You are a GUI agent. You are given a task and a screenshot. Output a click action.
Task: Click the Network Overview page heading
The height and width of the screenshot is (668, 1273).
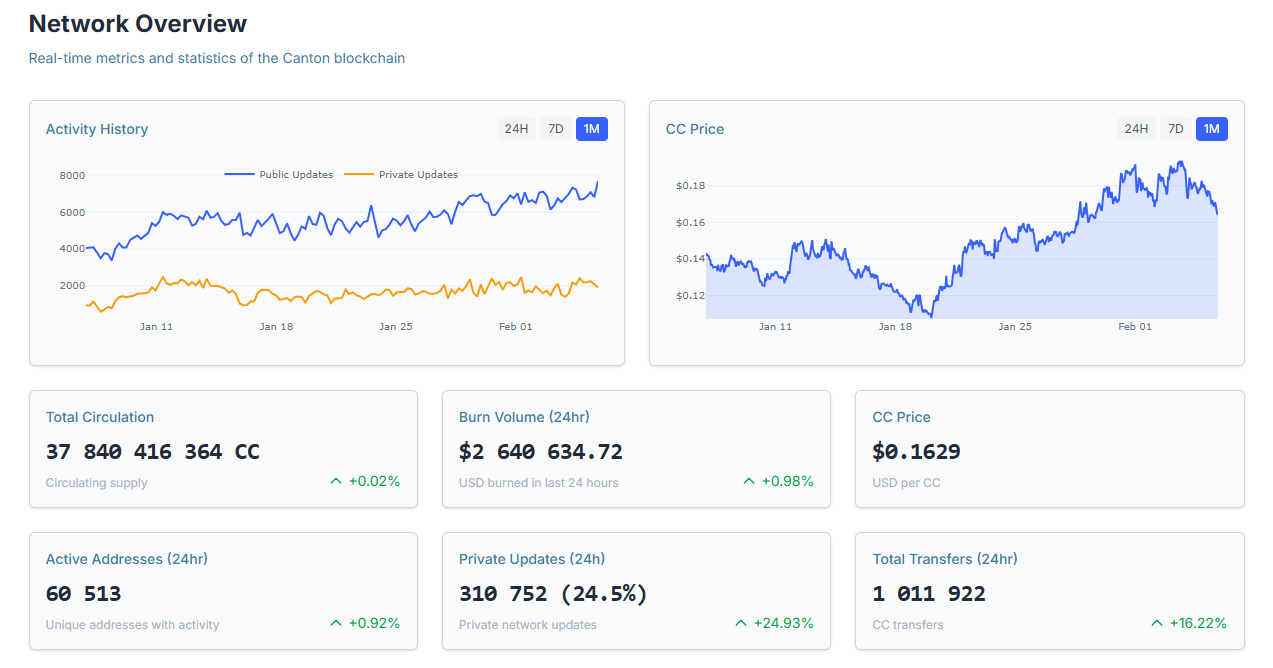(138, 24)
